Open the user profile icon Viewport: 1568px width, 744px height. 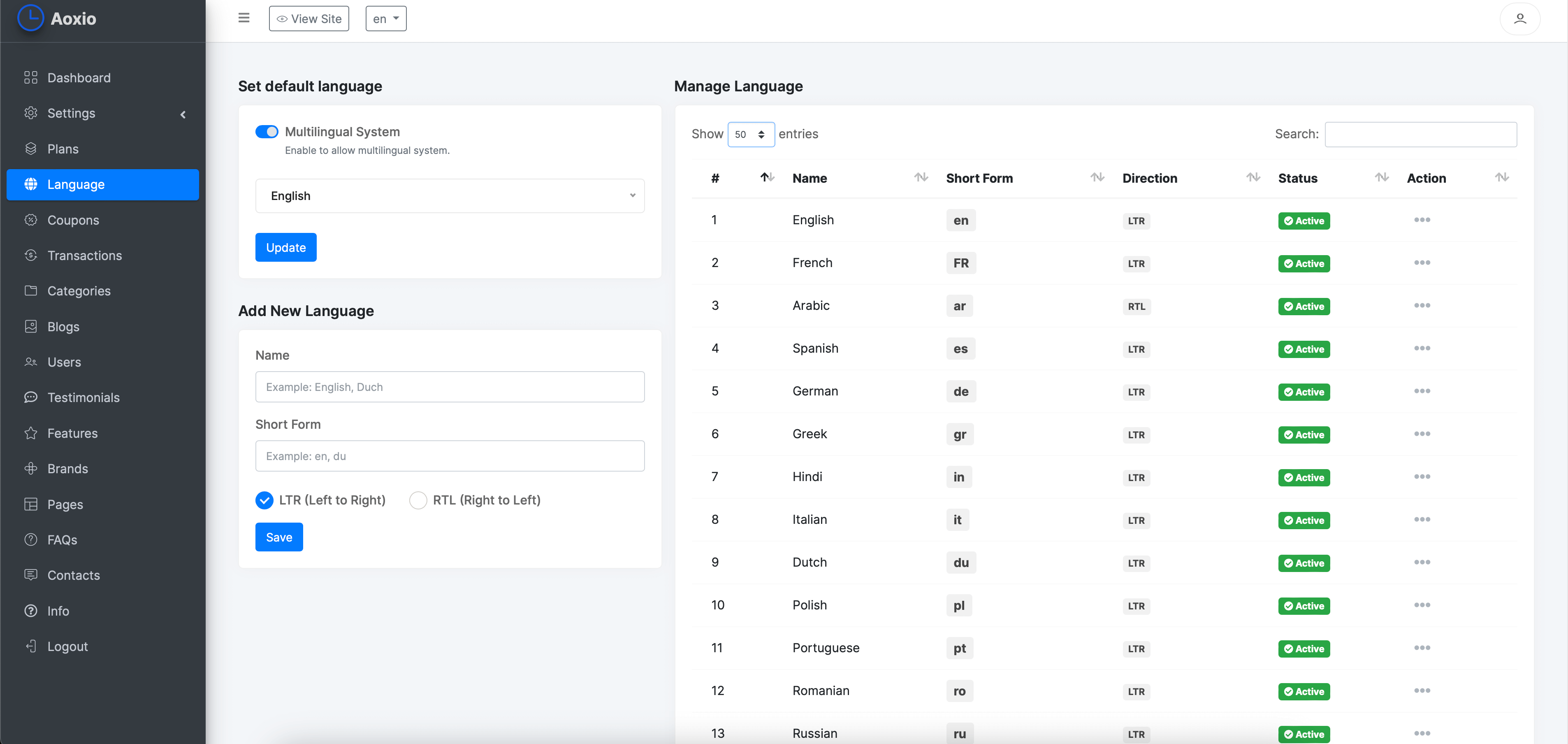(1519, 19)
